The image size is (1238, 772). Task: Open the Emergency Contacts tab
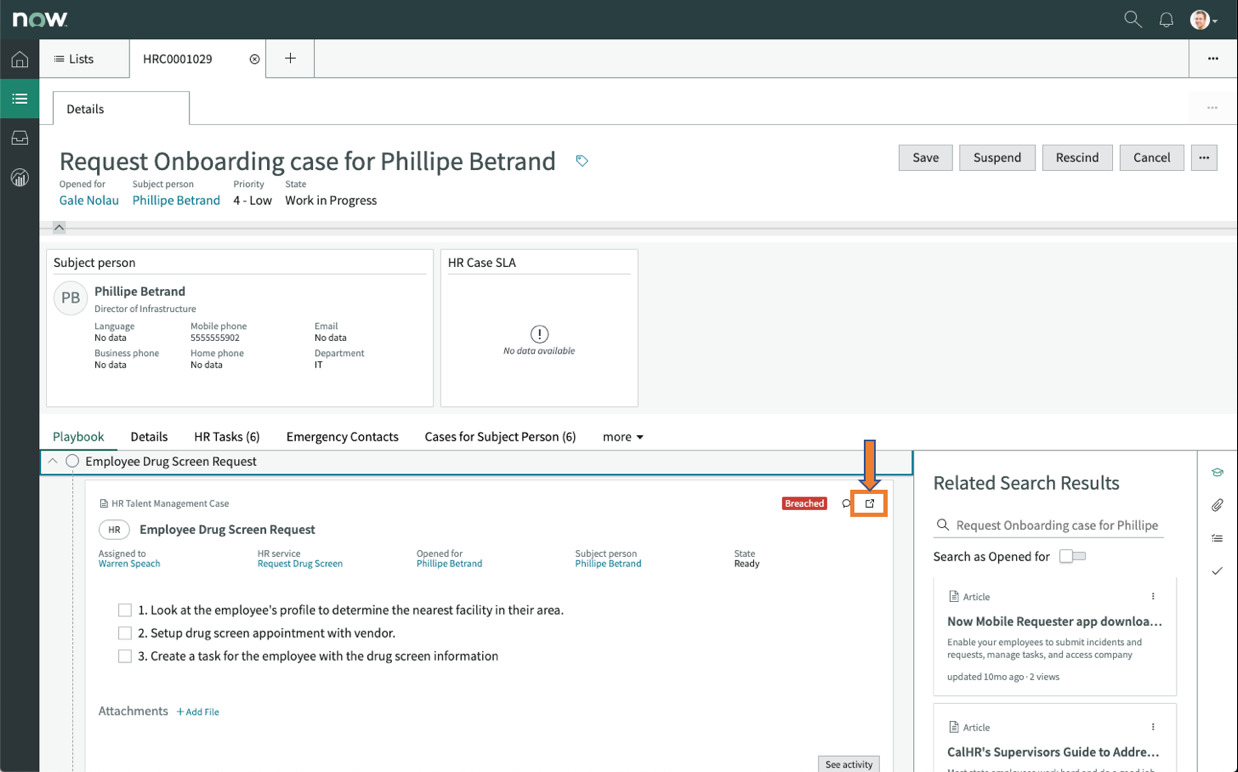tap(342, 437)
